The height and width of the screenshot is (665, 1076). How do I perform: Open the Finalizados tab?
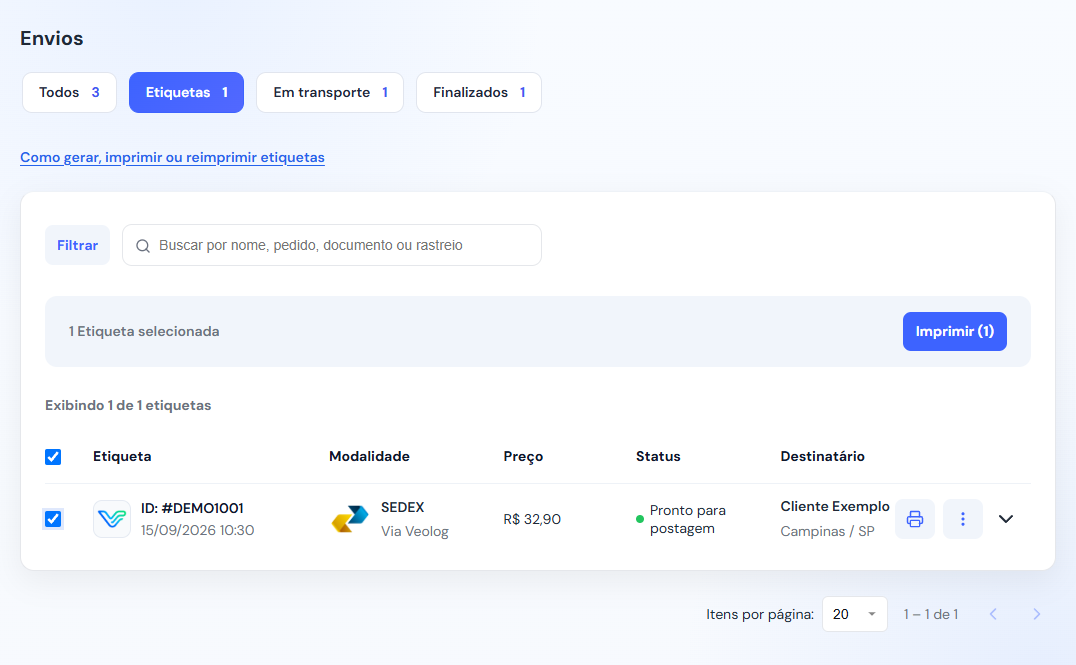(479, 93)
